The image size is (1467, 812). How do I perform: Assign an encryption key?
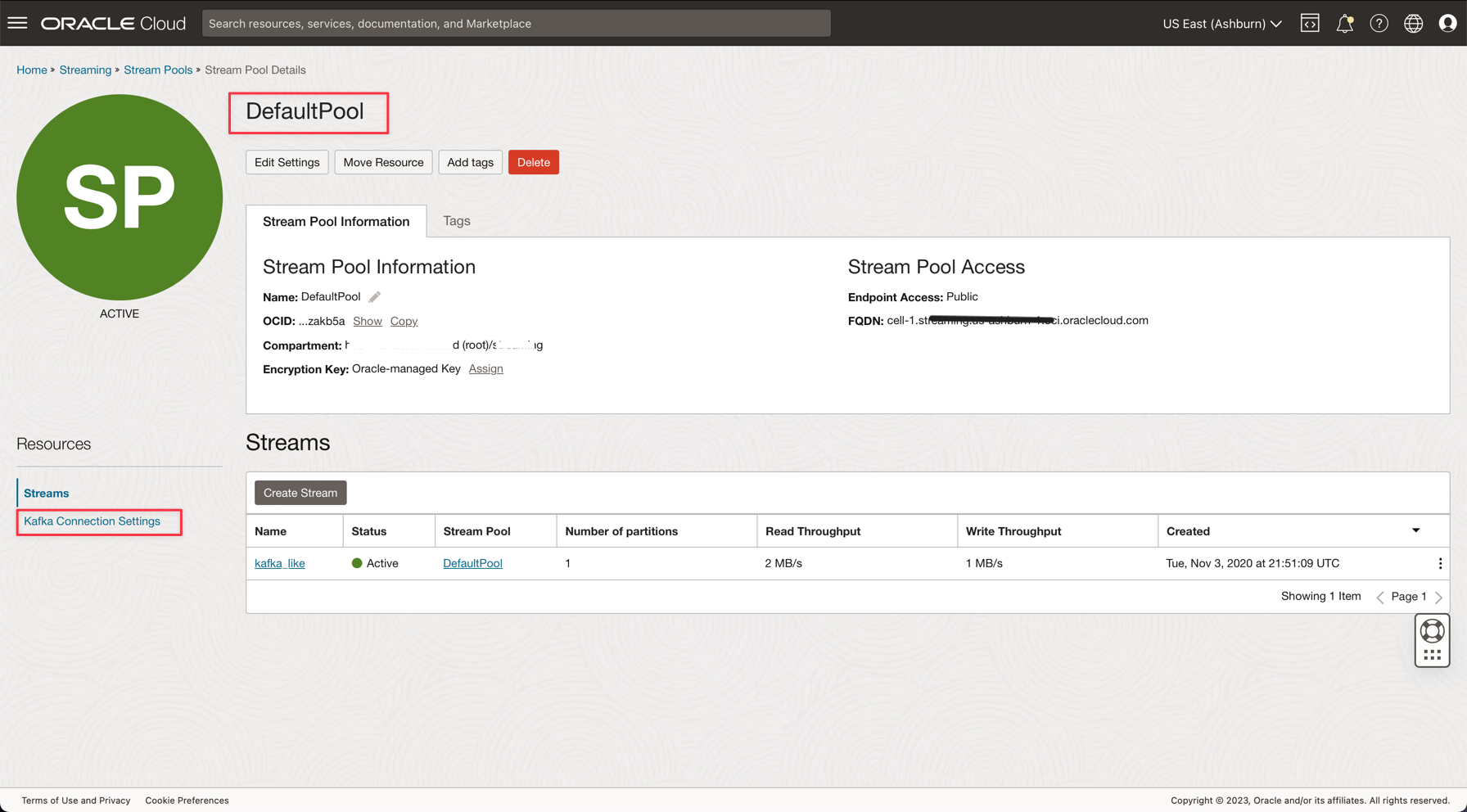pyautogui.click(x=485, y=369)
